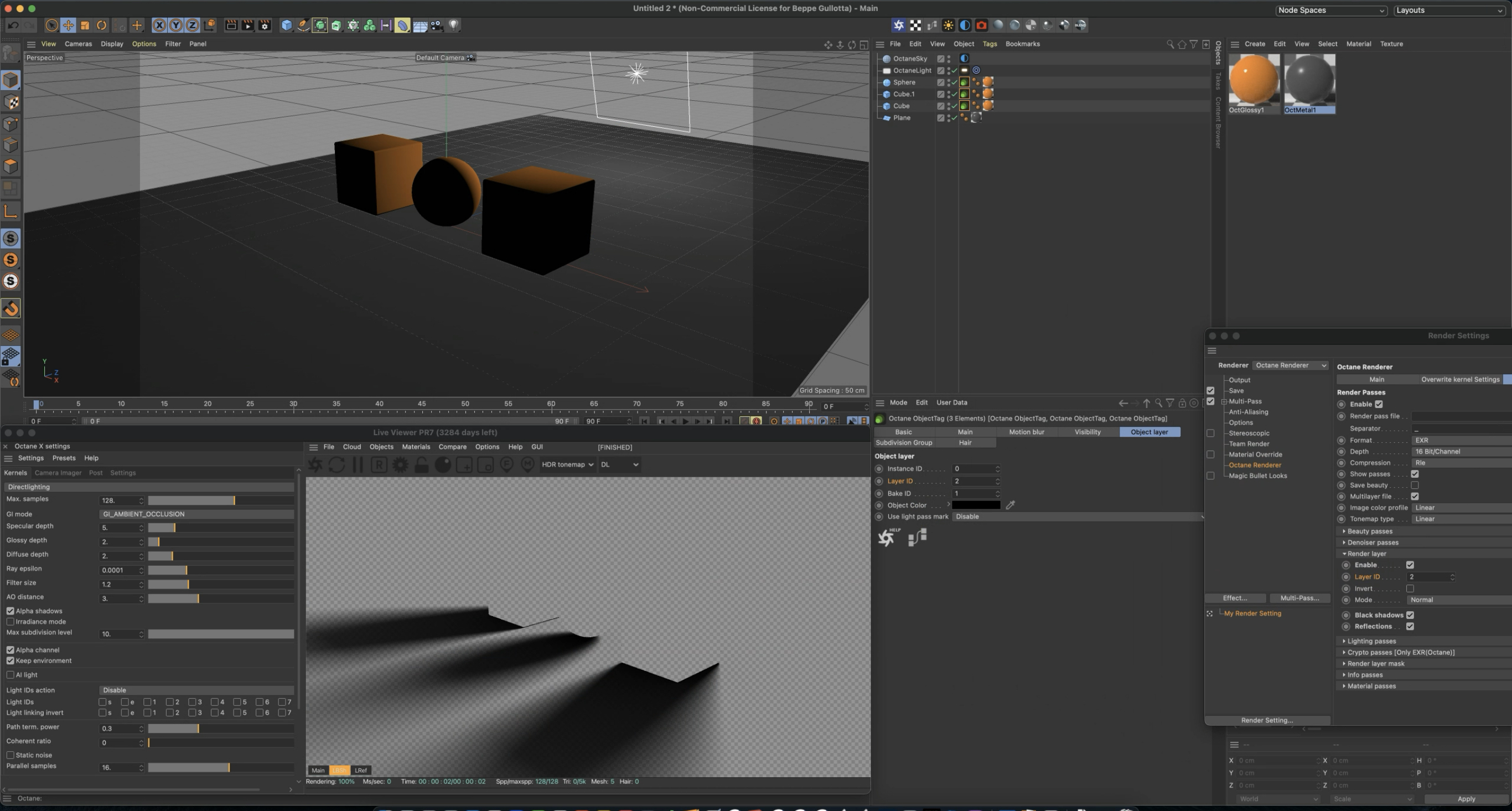The width and height of the screenshot is (1512, 811).
Task: Select the Rotate tool in top toolbar
Action: [101, 25]
